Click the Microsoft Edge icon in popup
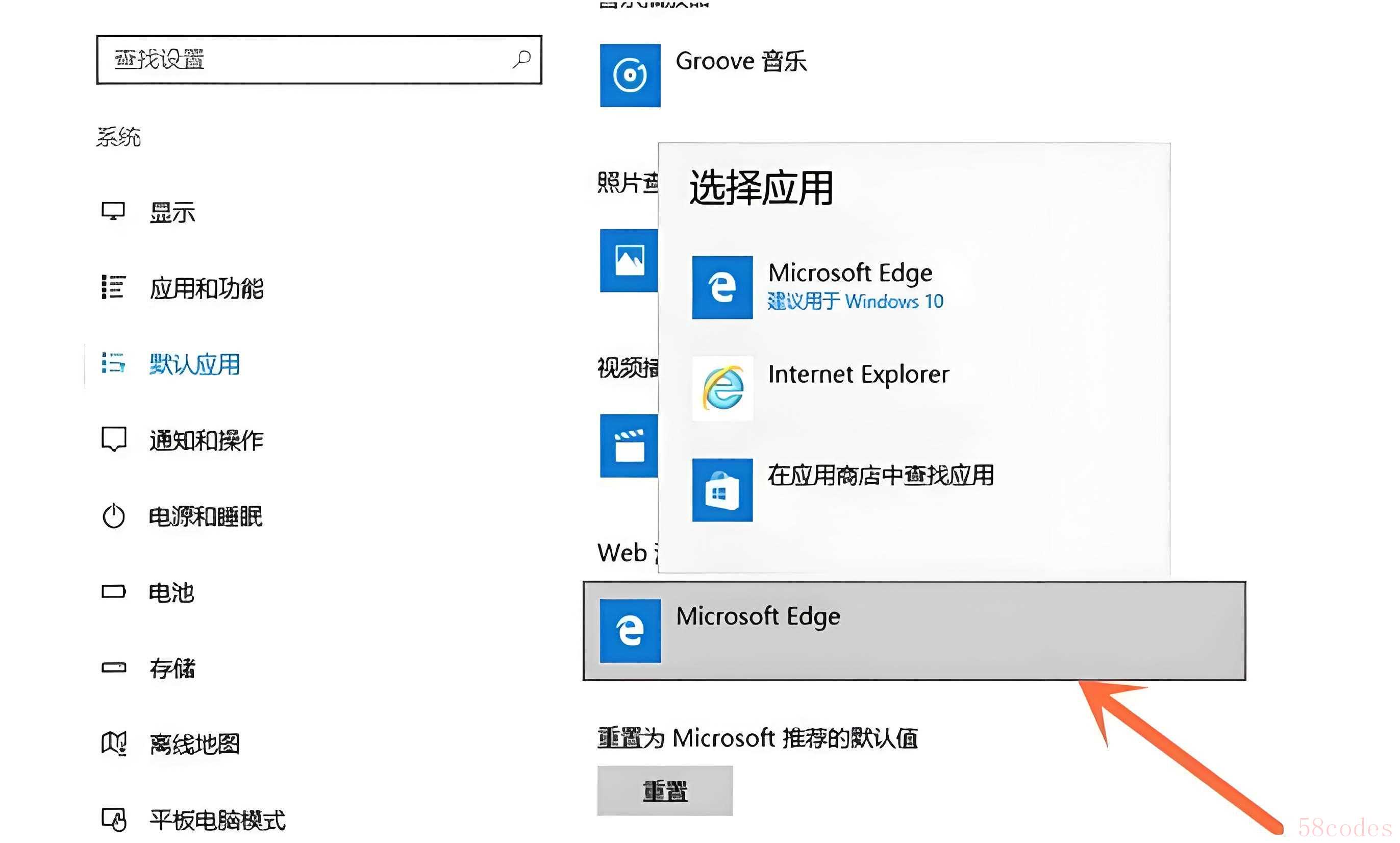The width and height of the screenshot is (1400, 843). [722, 287]
